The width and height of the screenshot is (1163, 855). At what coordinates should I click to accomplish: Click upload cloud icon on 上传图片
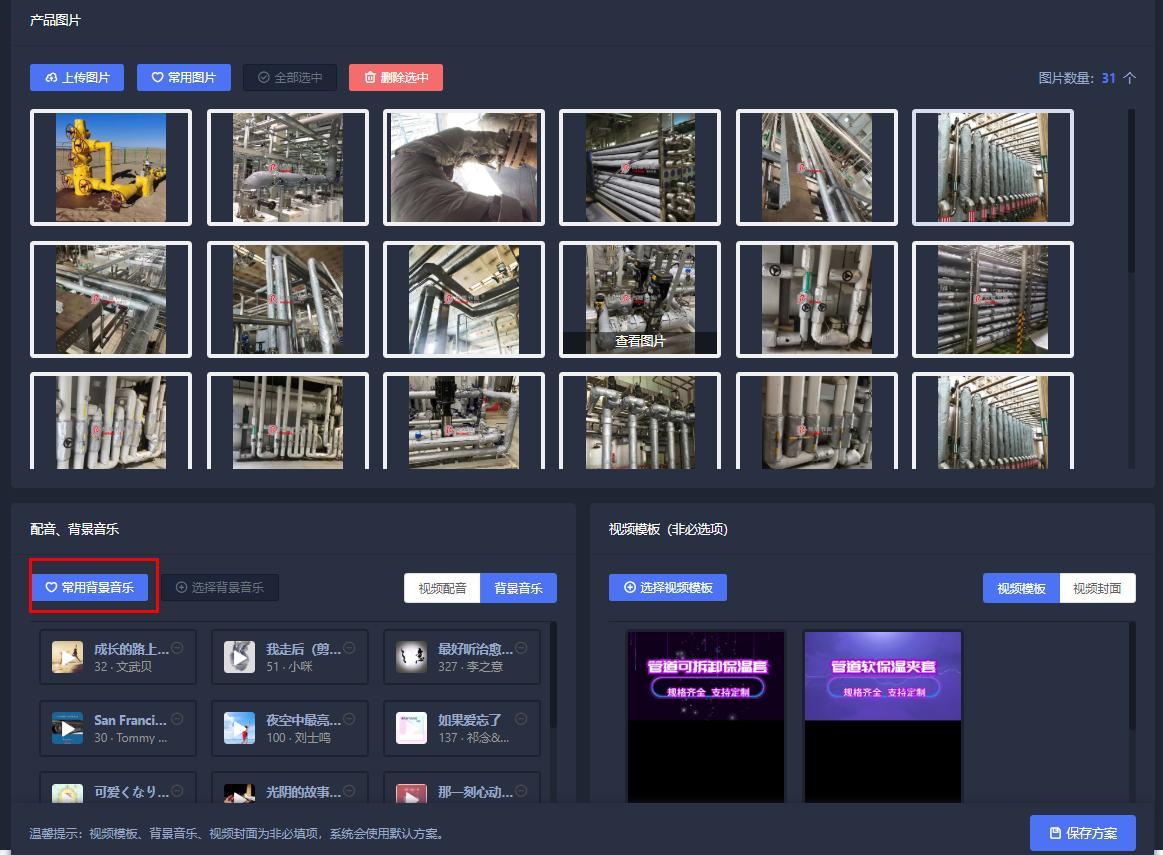coord(51,77)
